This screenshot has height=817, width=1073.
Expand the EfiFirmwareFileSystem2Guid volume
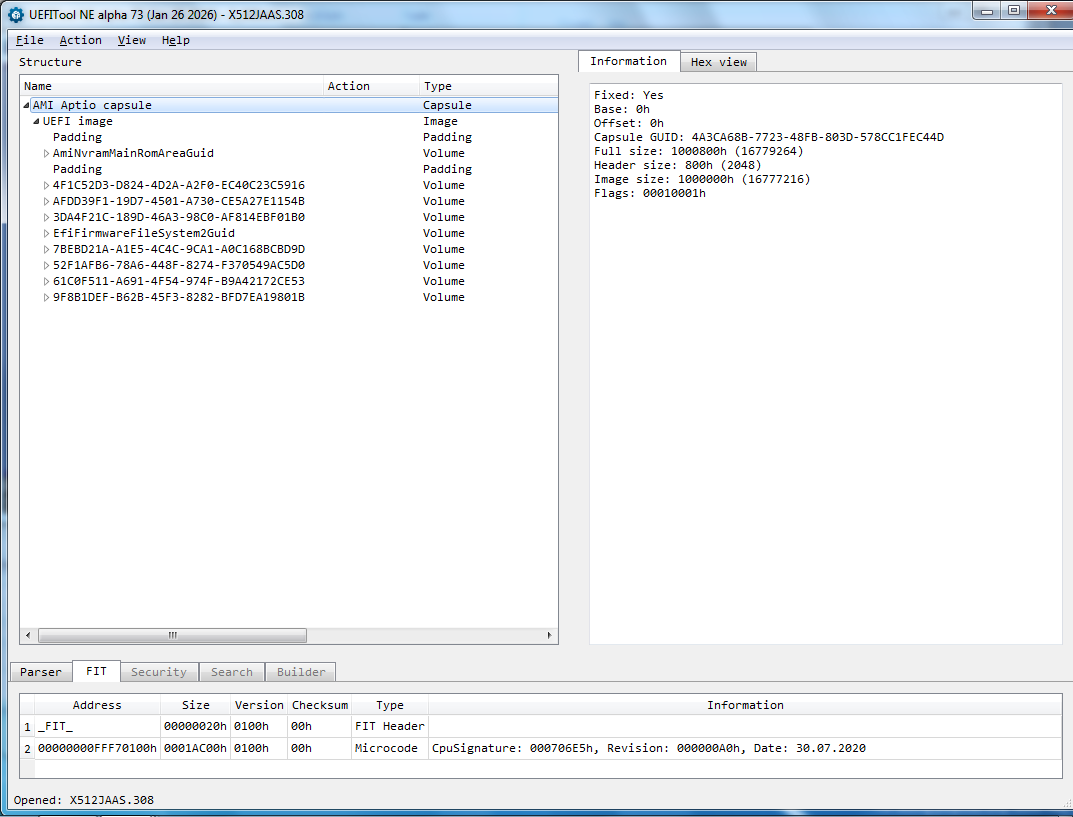click(46, 233)
